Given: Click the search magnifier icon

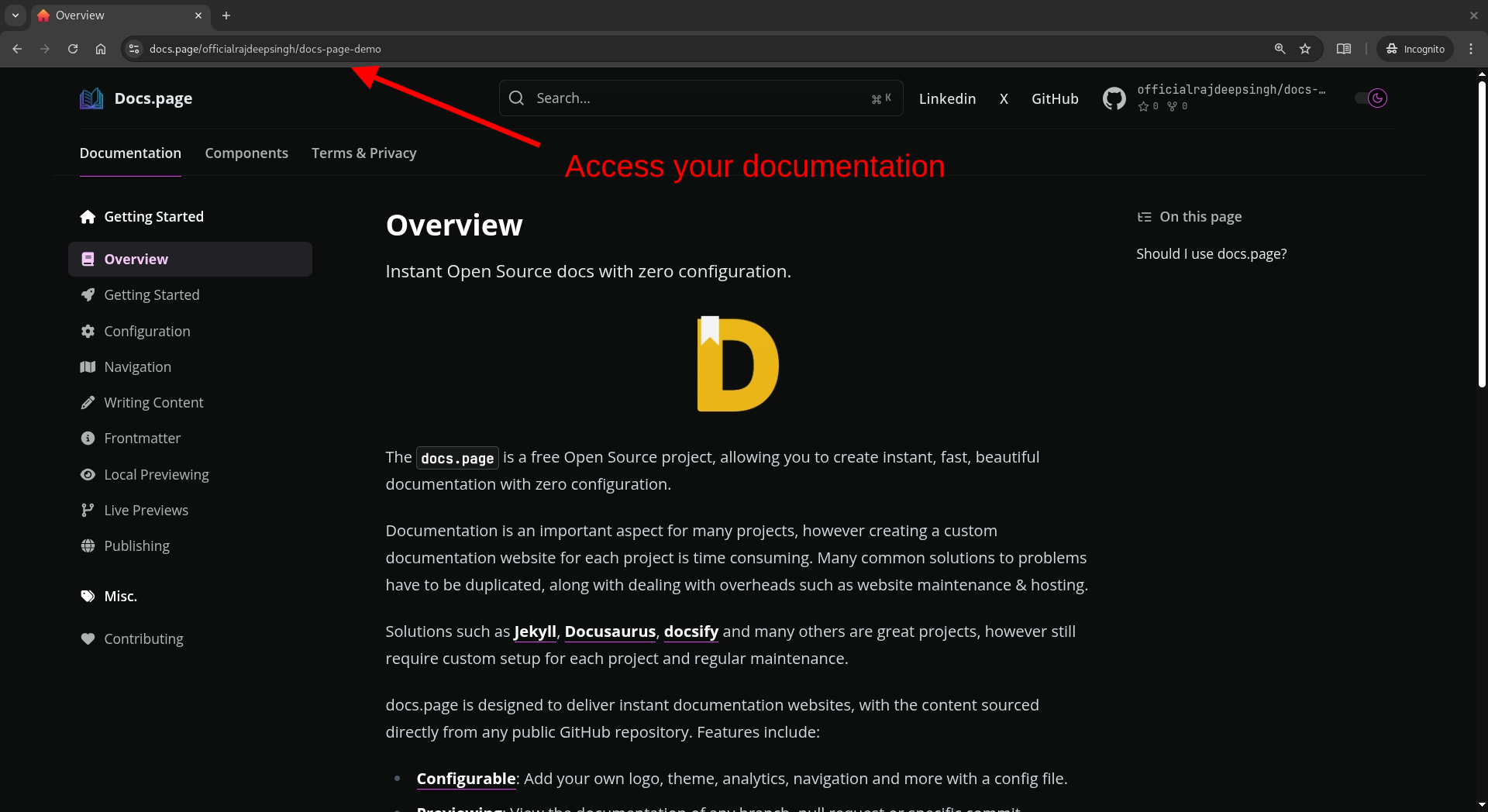Looking at the screenshot, I should point(516,98).
